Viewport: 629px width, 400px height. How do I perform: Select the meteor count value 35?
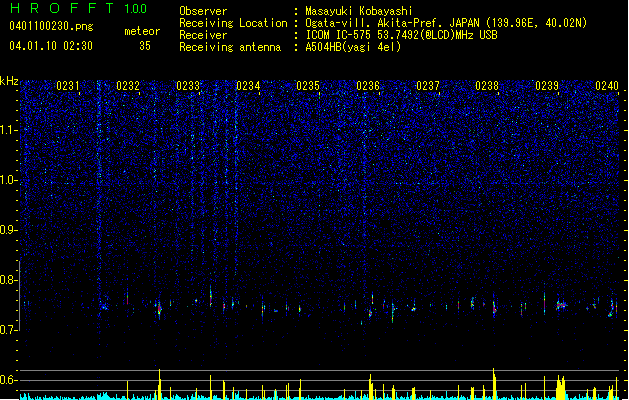[x=145, y=46]
